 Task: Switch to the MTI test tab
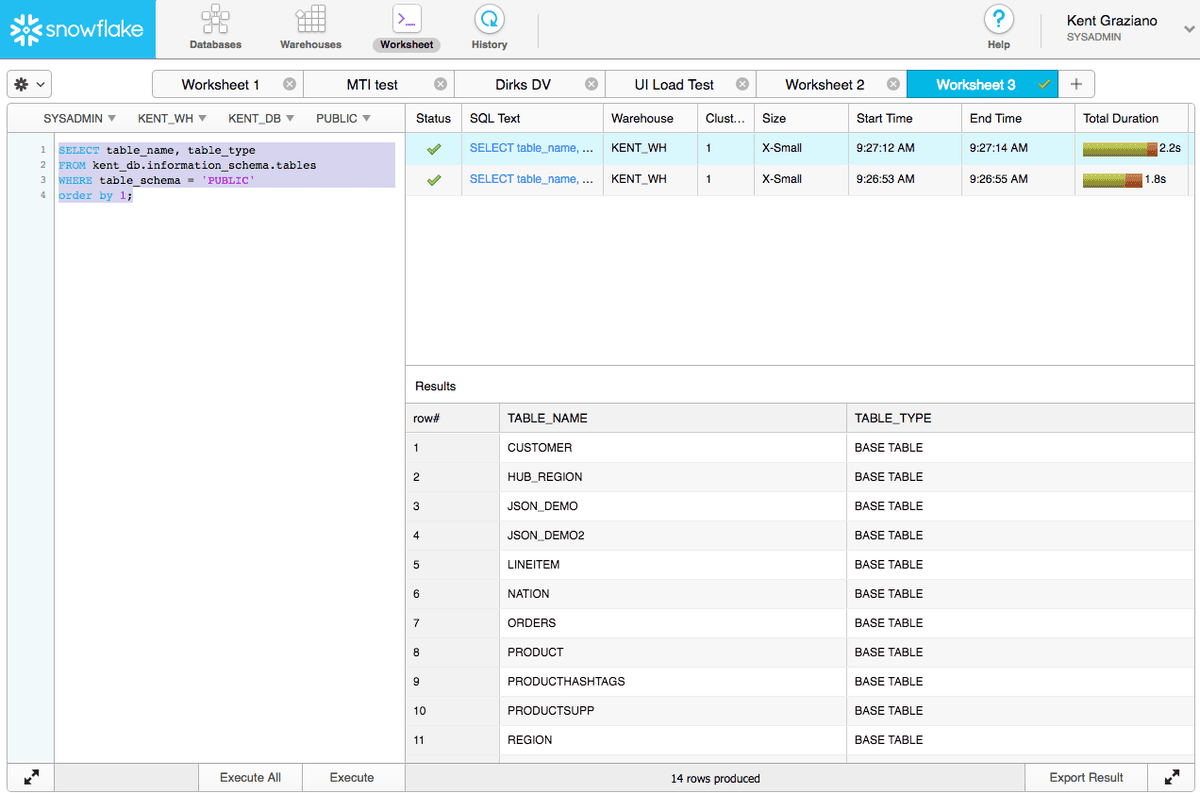pos(372,84)
